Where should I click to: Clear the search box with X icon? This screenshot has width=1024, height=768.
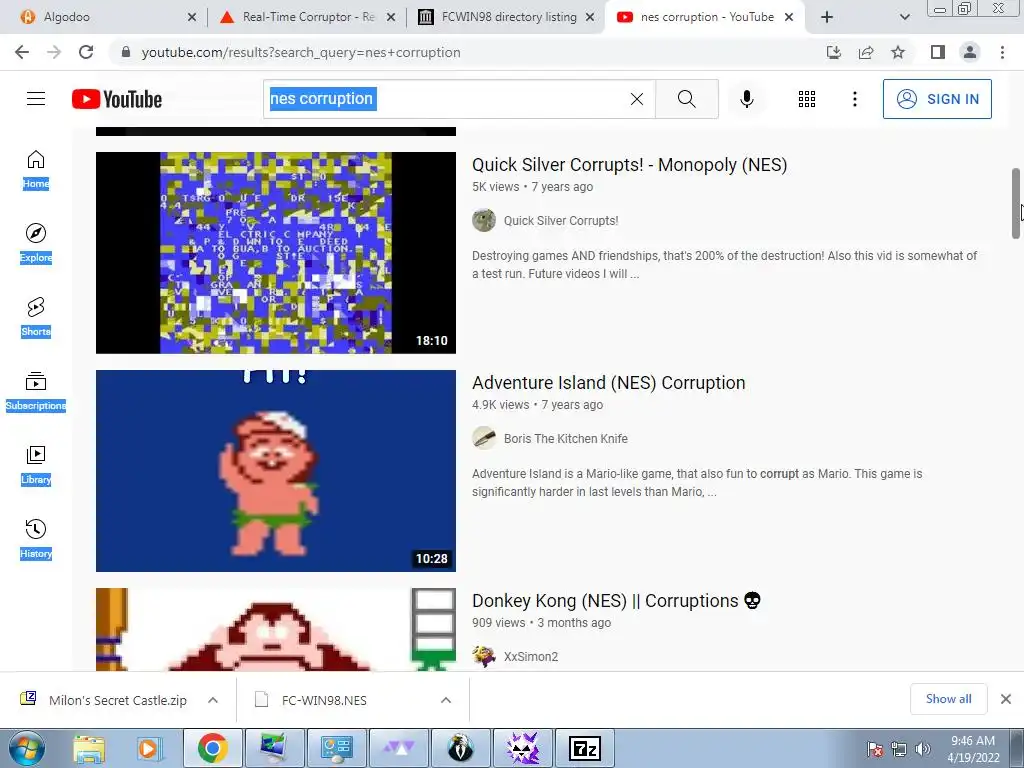637,99
